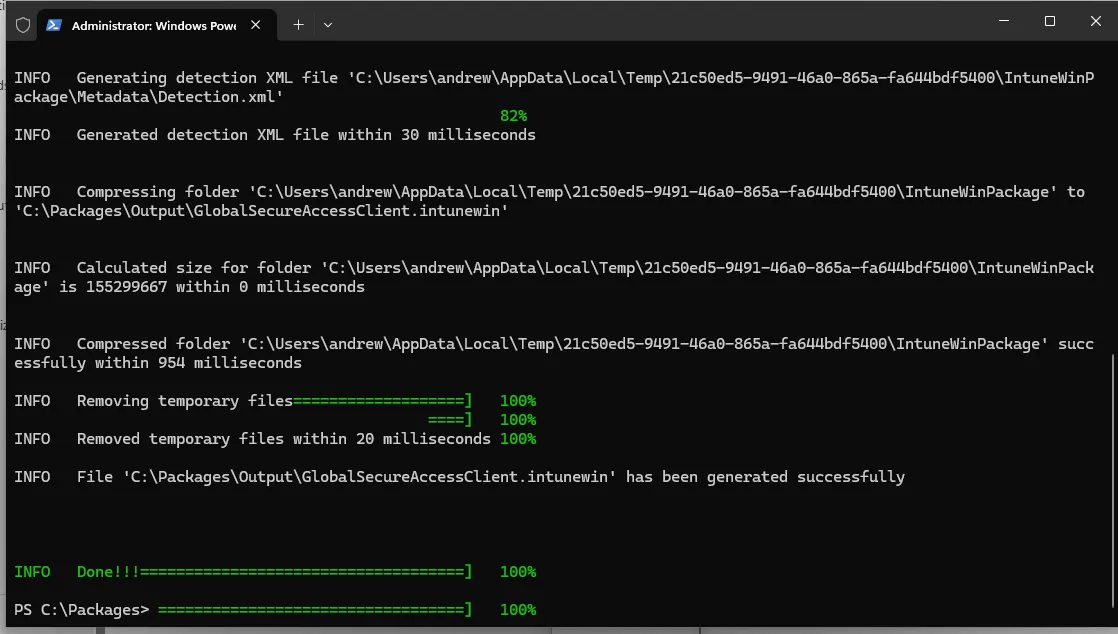Click the 'C:\Packages\Output\GlobalSecureAccessClient.intunewin' line under Compressing folder
The width and height of the screenshot is (1118, 634).
261,211
